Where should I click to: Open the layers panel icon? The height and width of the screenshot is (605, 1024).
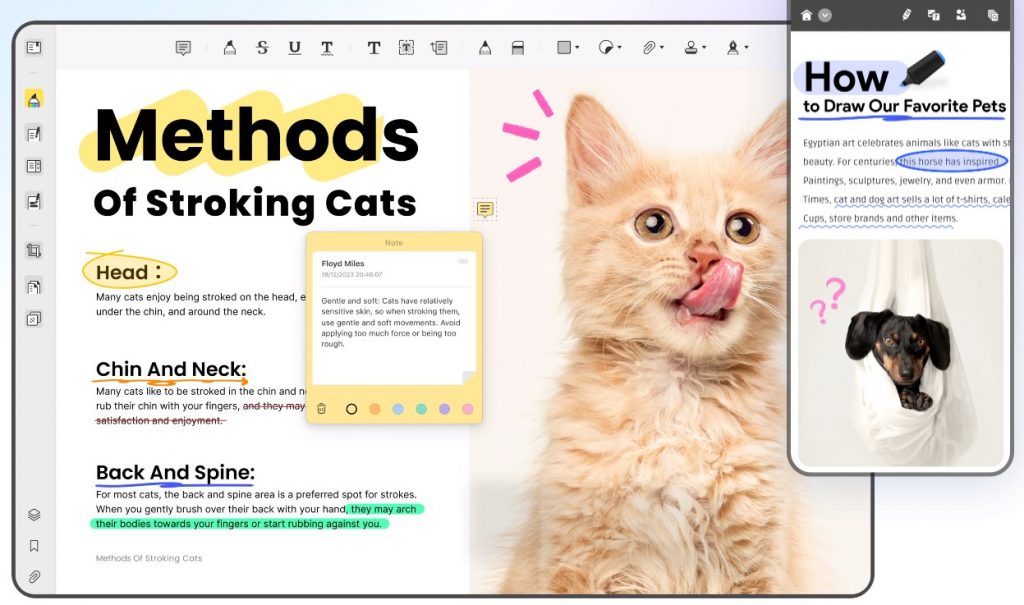pos(34,515)
